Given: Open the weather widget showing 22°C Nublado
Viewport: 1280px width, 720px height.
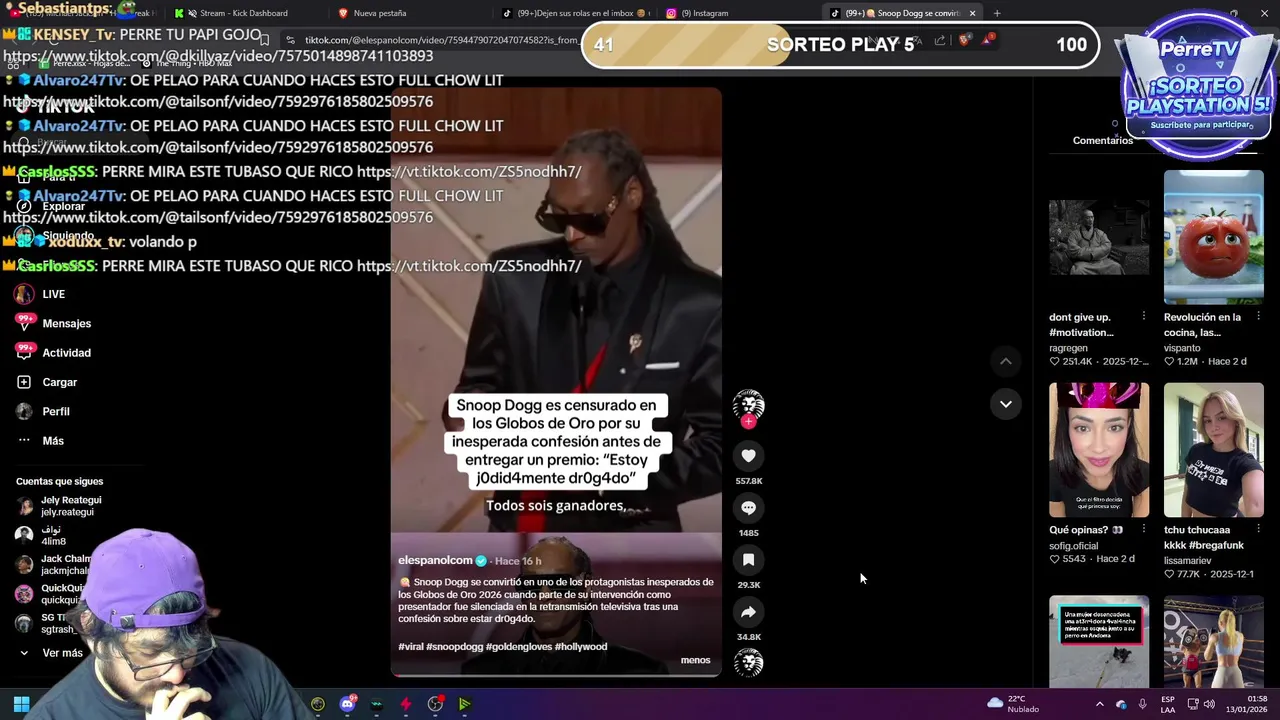Looking at the screenshot, I should tap(1014, 704).
